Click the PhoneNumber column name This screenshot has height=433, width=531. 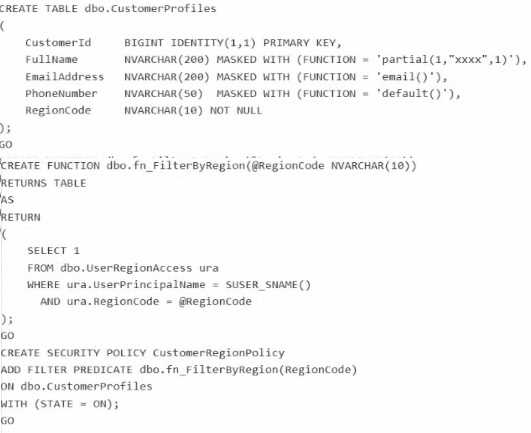(x=61, y=93)
